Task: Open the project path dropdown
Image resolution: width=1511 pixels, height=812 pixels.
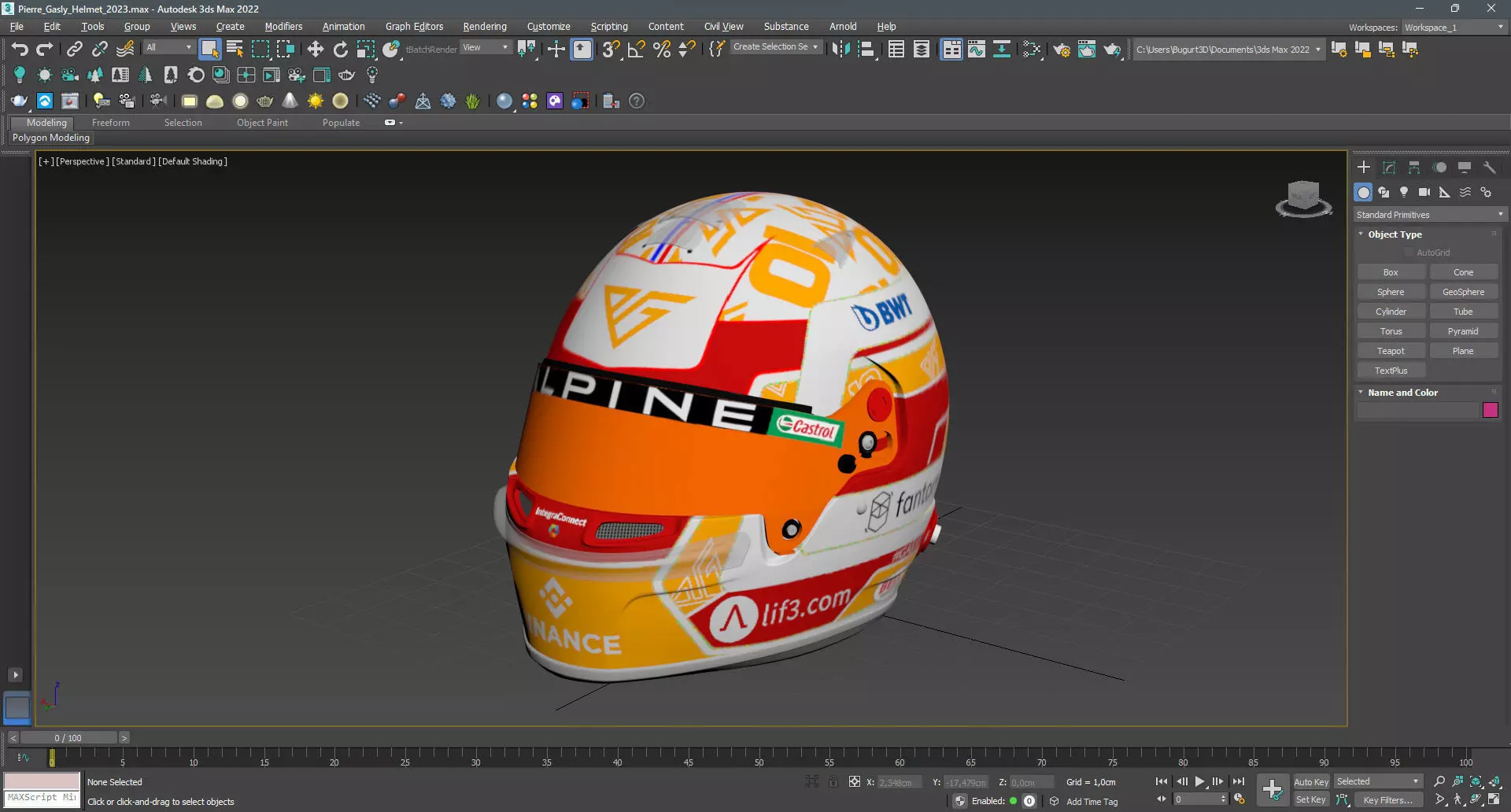Action: coord(1228,50)
